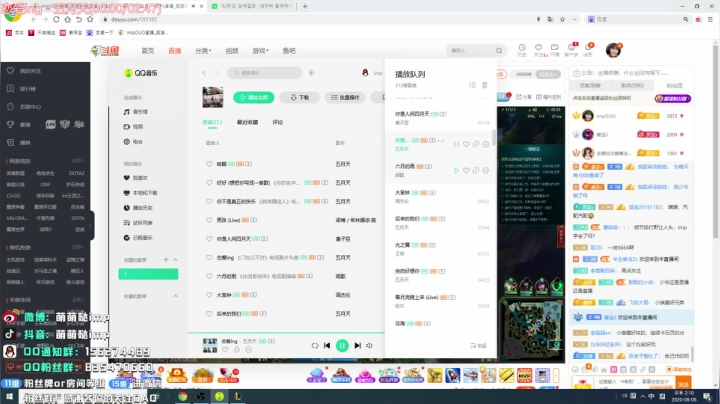Open Douyu history clock icon in header
Image resolution: width=720 pixels, height=404 pixels.
pos(522,50)
